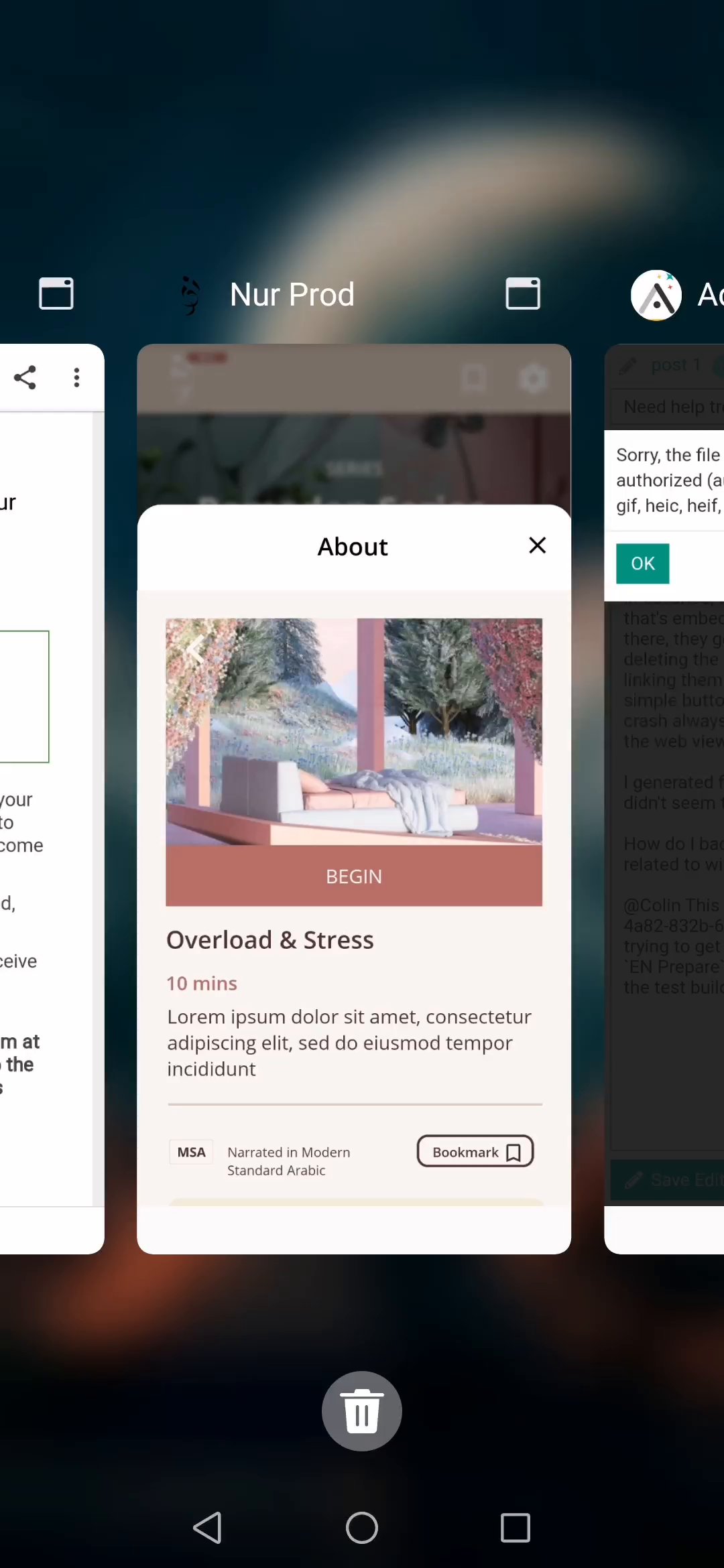
Task: Open the three-dot overflow menu in left card
Action: pos(76,377)
